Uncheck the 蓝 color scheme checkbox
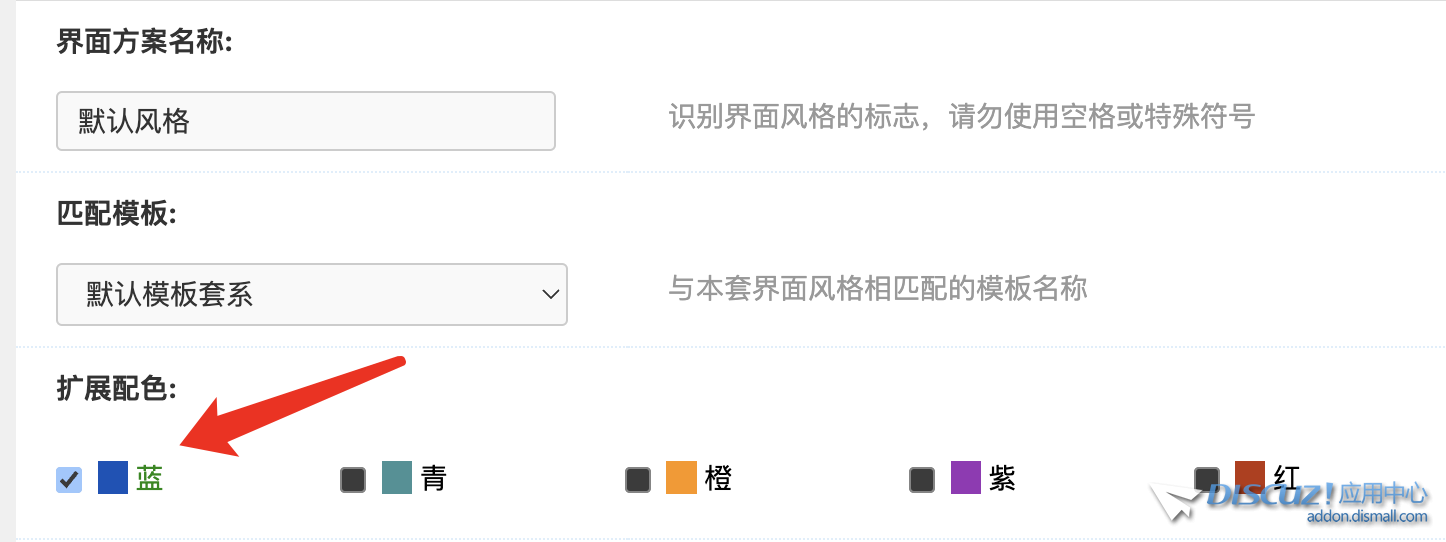Screen dimensions: 1446x542 pos(69,480)
